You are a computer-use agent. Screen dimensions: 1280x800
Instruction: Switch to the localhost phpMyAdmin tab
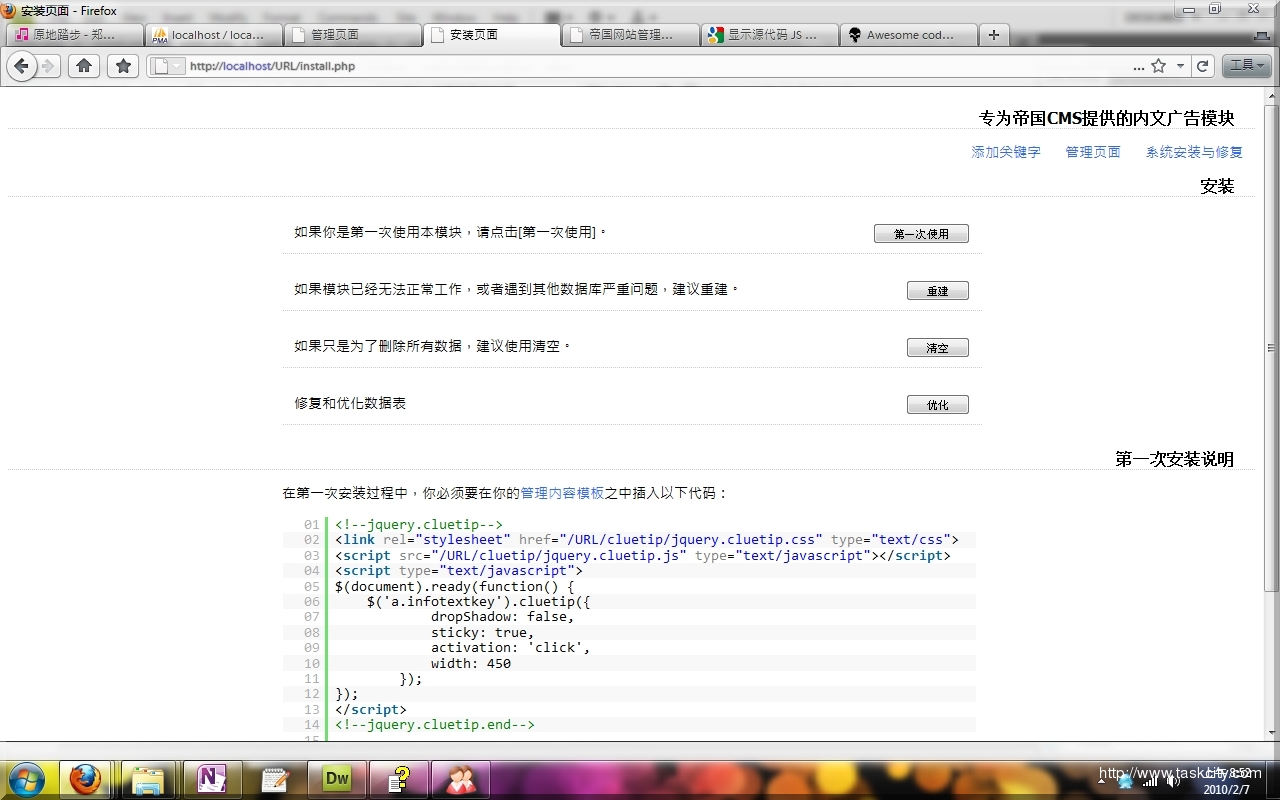tap(210, 35)
